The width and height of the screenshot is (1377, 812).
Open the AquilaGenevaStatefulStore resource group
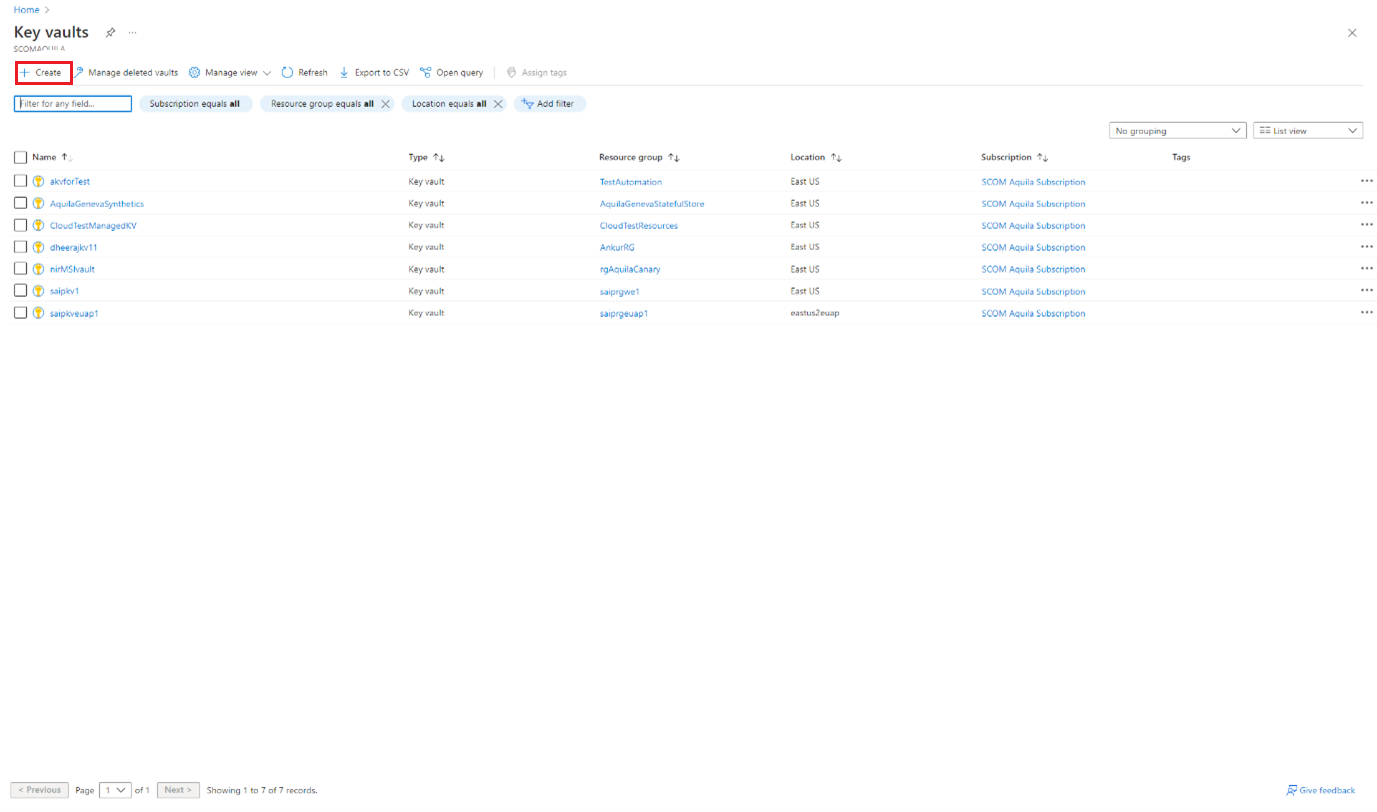click(x=652, y=204)
